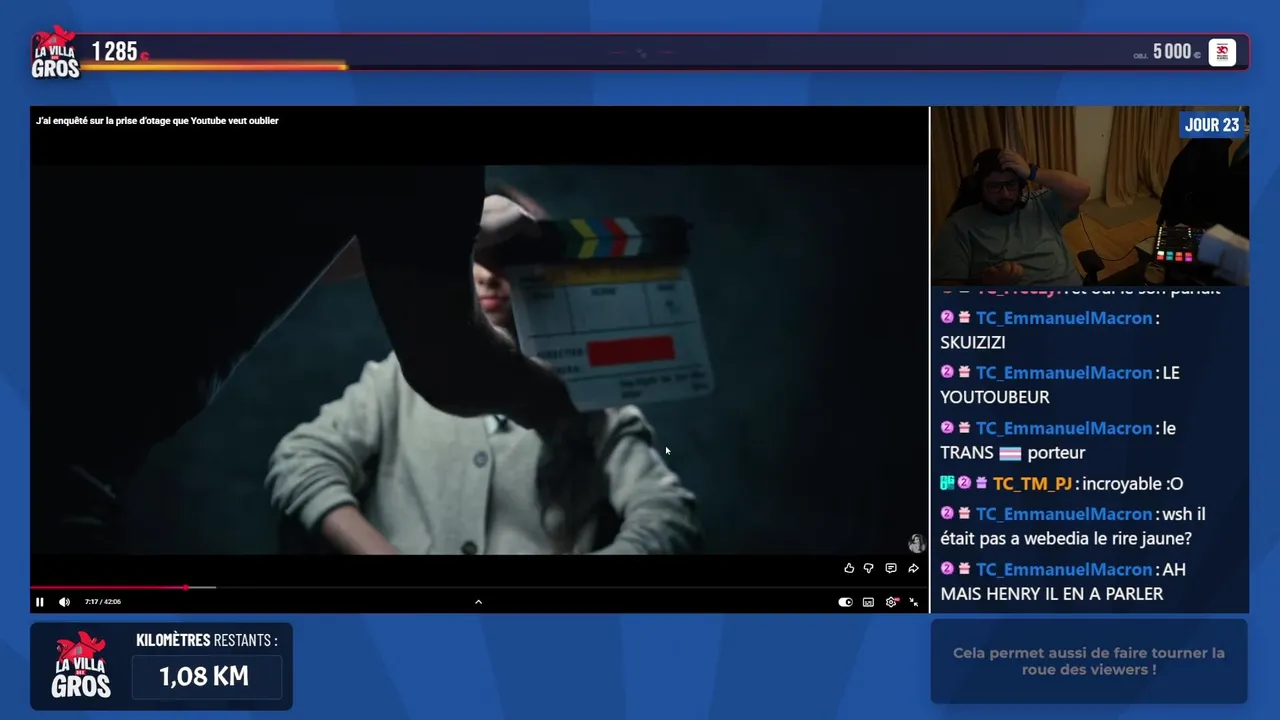The width and height of the screenshot is (1280, 720).
Task: Click the streamer webcam feed
Action: pyautogui.click(x=1090, y=196)
